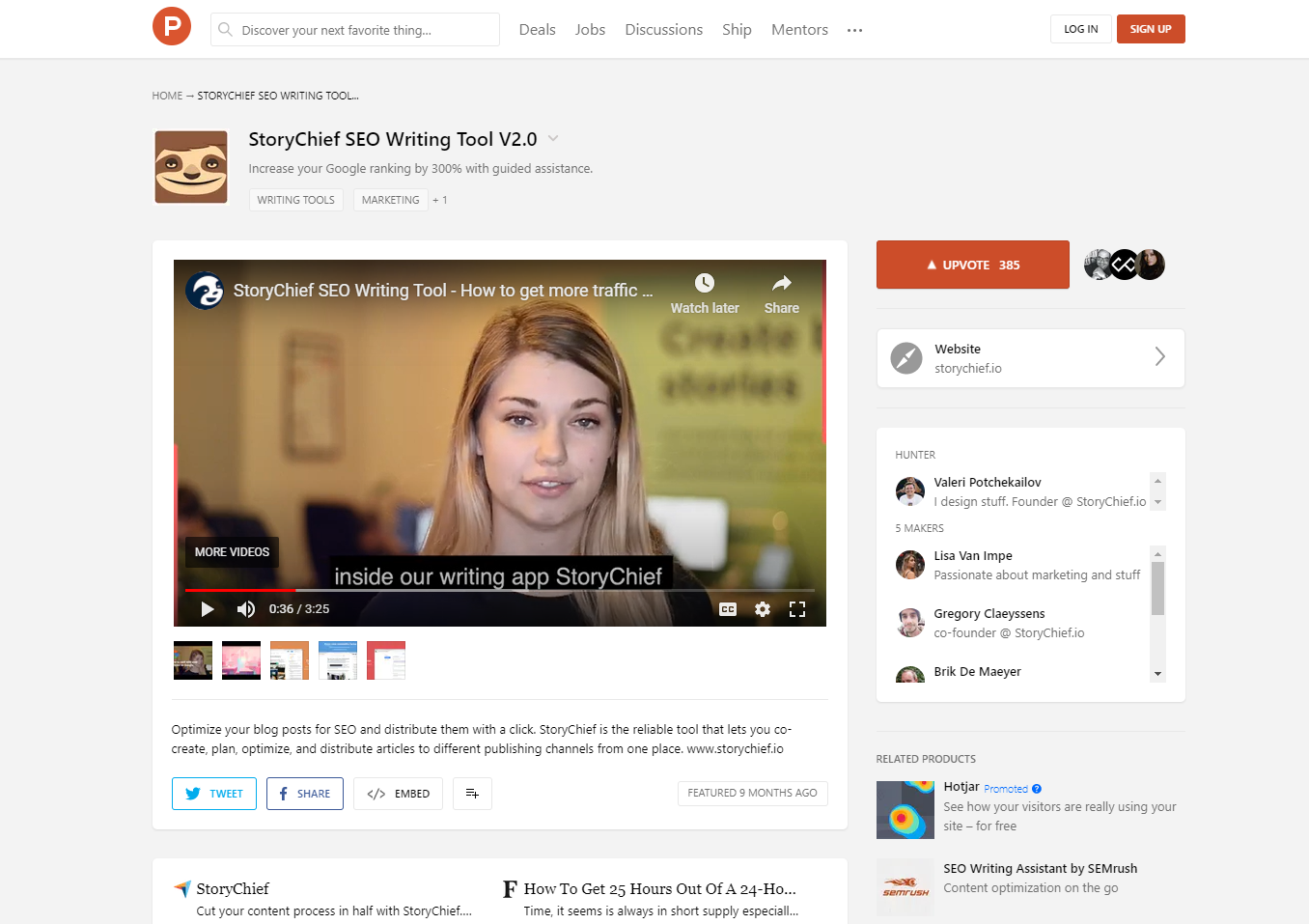Click Lisa Van Impe's avatar
This screenshot has width=1309, height=924.
[910, 565]
